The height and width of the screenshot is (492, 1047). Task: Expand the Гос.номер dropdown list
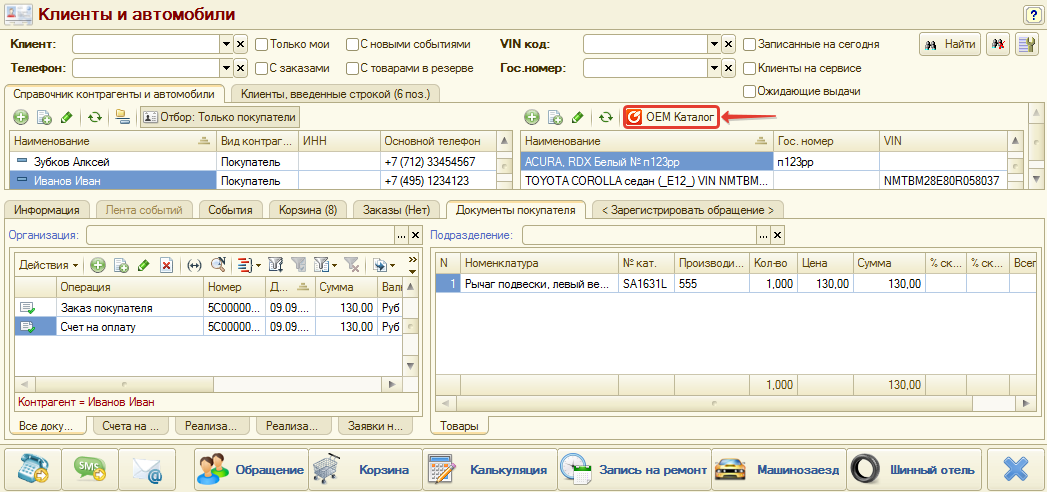(x=714, y=67)
